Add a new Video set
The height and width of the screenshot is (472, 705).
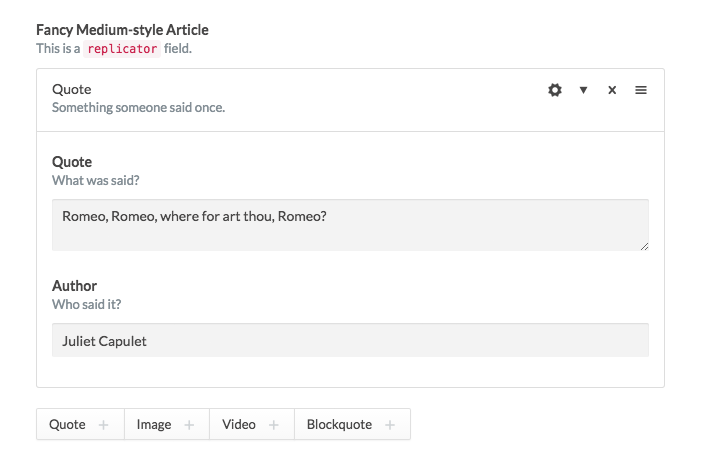tap(239, 425)
